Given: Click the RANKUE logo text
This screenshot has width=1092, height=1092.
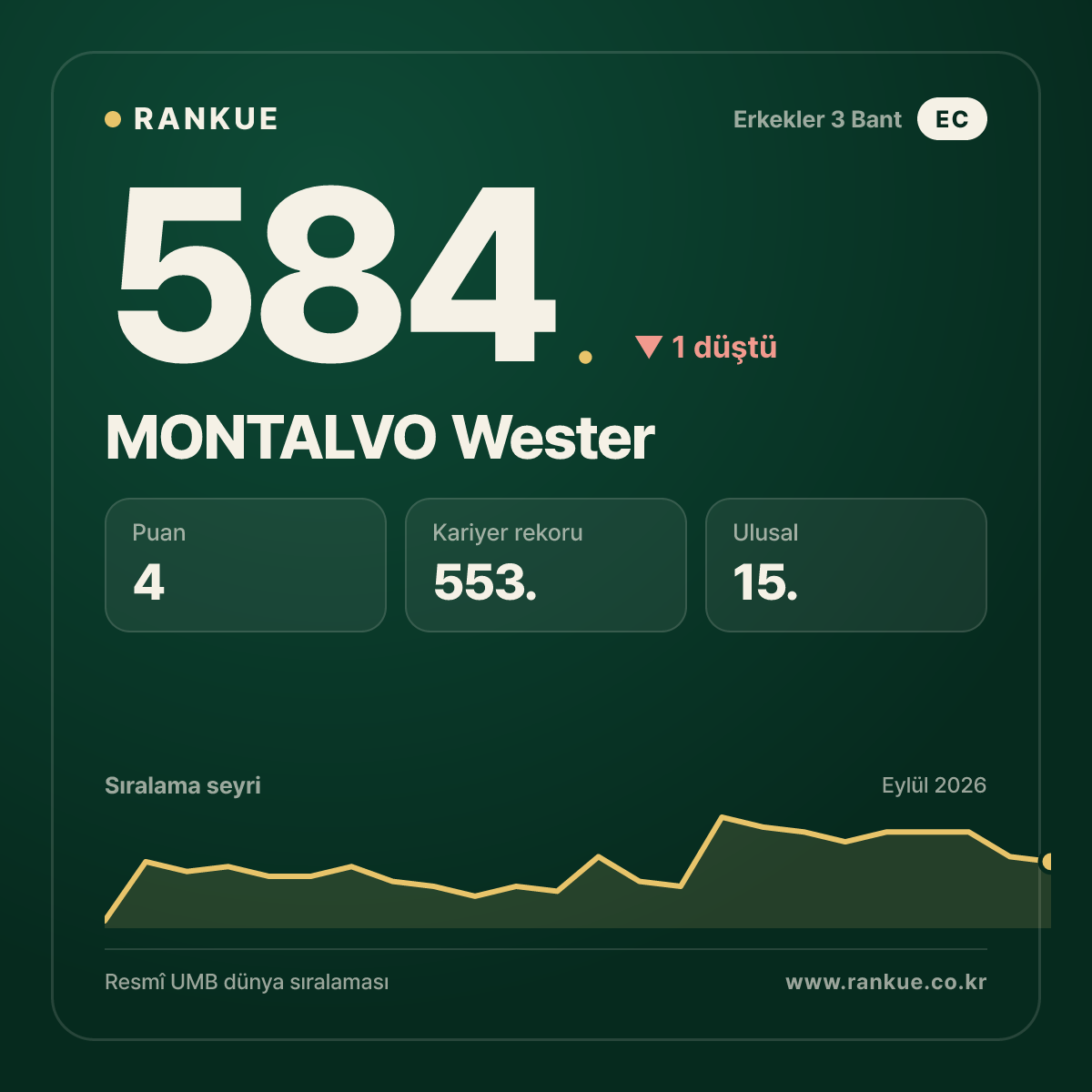Looking at the screenshot, I should (206, 119).
